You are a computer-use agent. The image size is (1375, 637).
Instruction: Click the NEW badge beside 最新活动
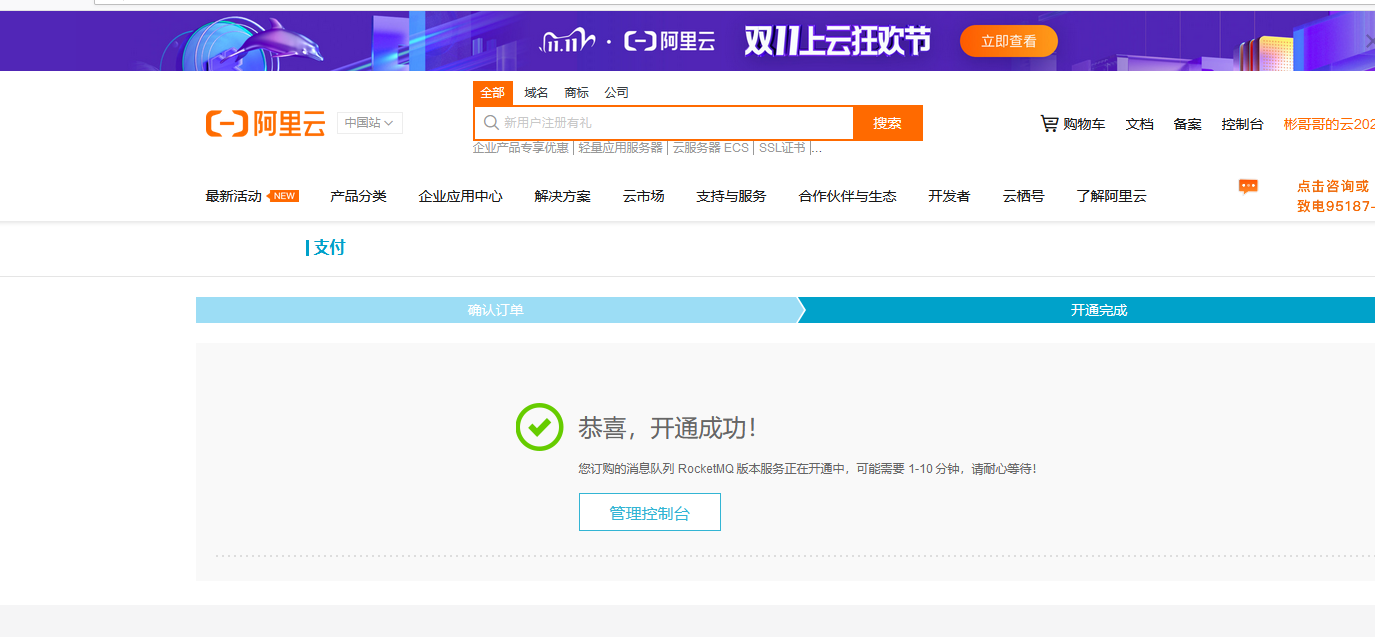[x=284, y=196]
